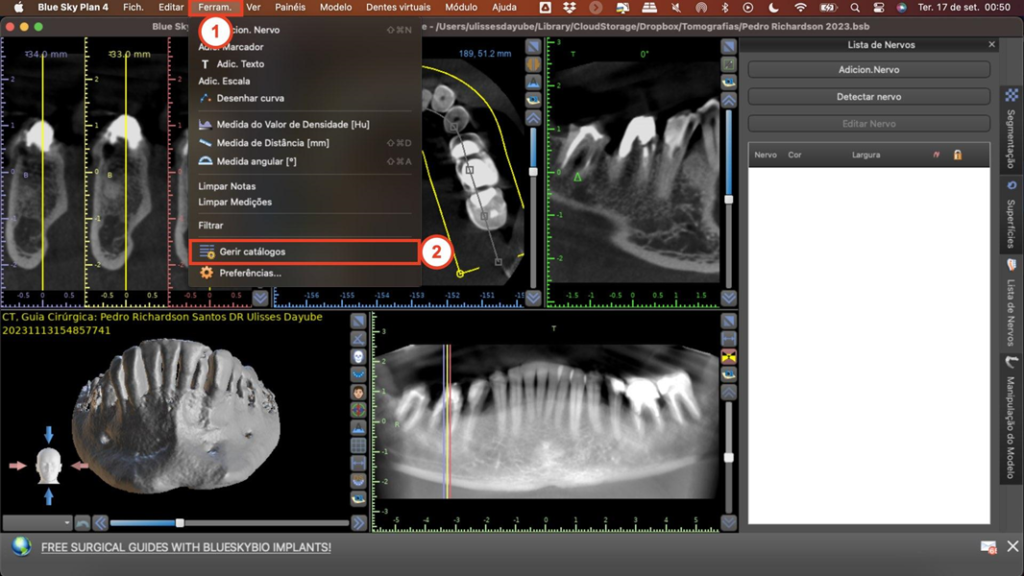Open the free surgical guides link
The image size is (1024, 576).
[x=185, y=547]
